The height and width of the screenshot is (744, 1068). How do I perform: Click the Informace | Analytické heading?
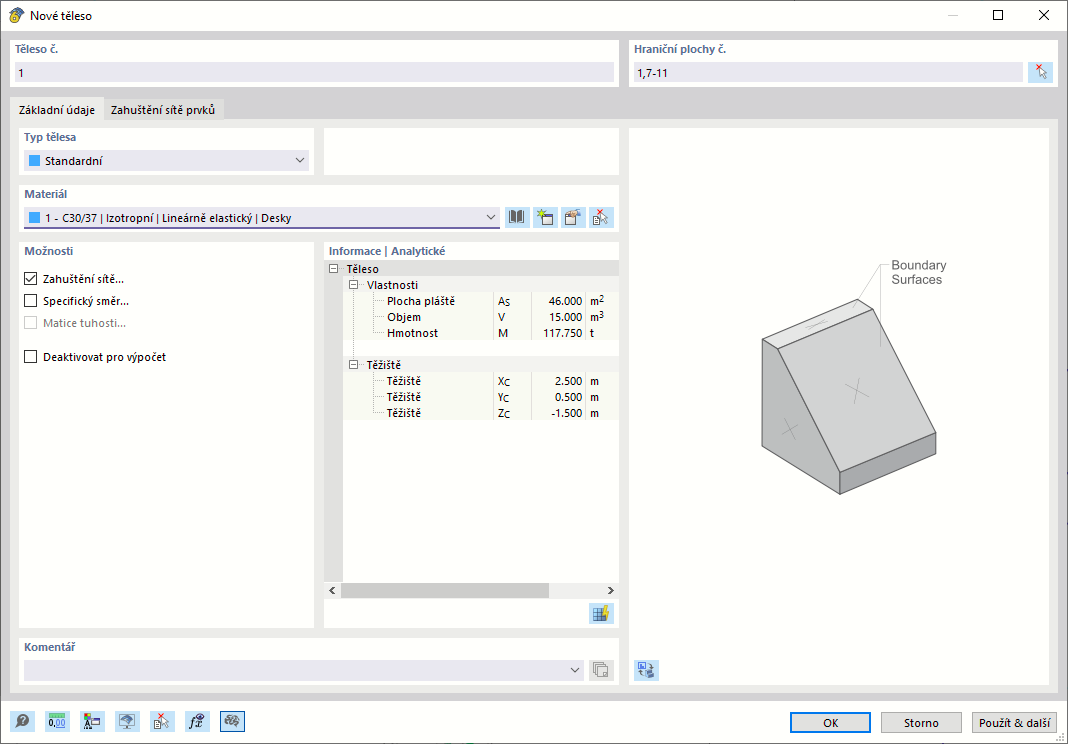pos(387,251)
